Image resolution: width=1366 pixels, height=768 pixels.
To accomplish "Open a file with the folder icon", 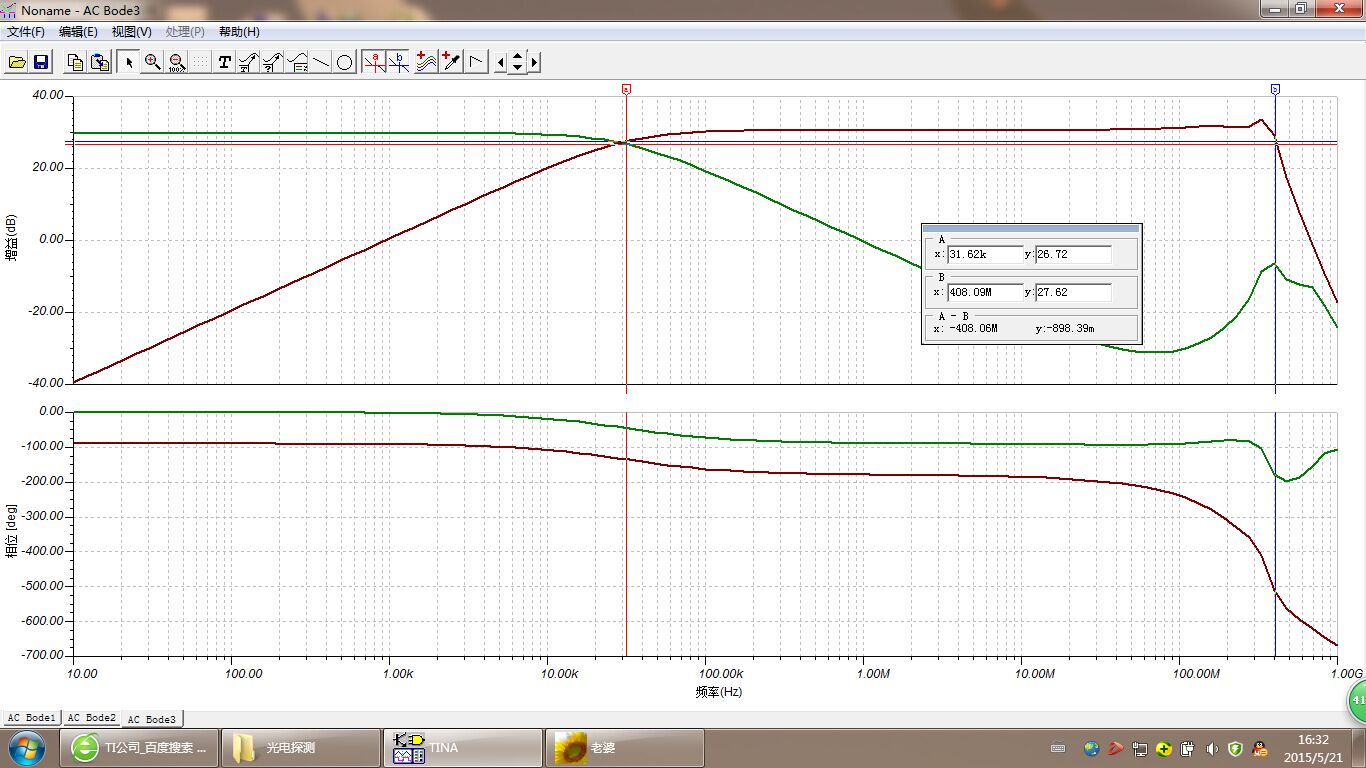I will 17,62.
